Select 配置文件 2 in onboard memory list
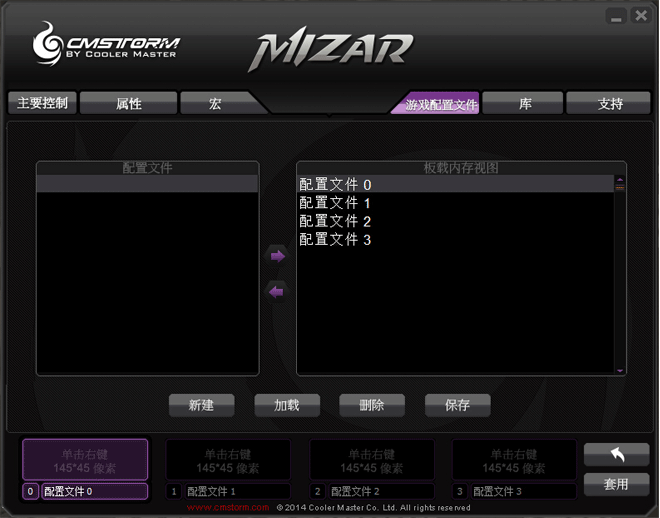 (x=455, y=221)
